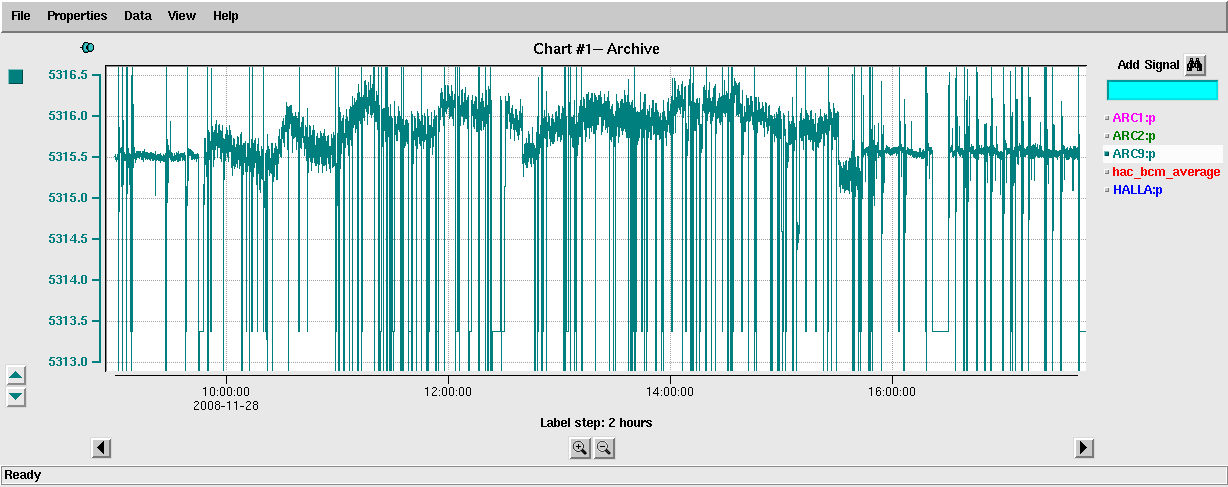This screenshot has height=487, width=1228.
Task: Select ARC1:p signal in legend
Action: (x=1133, y=118)
